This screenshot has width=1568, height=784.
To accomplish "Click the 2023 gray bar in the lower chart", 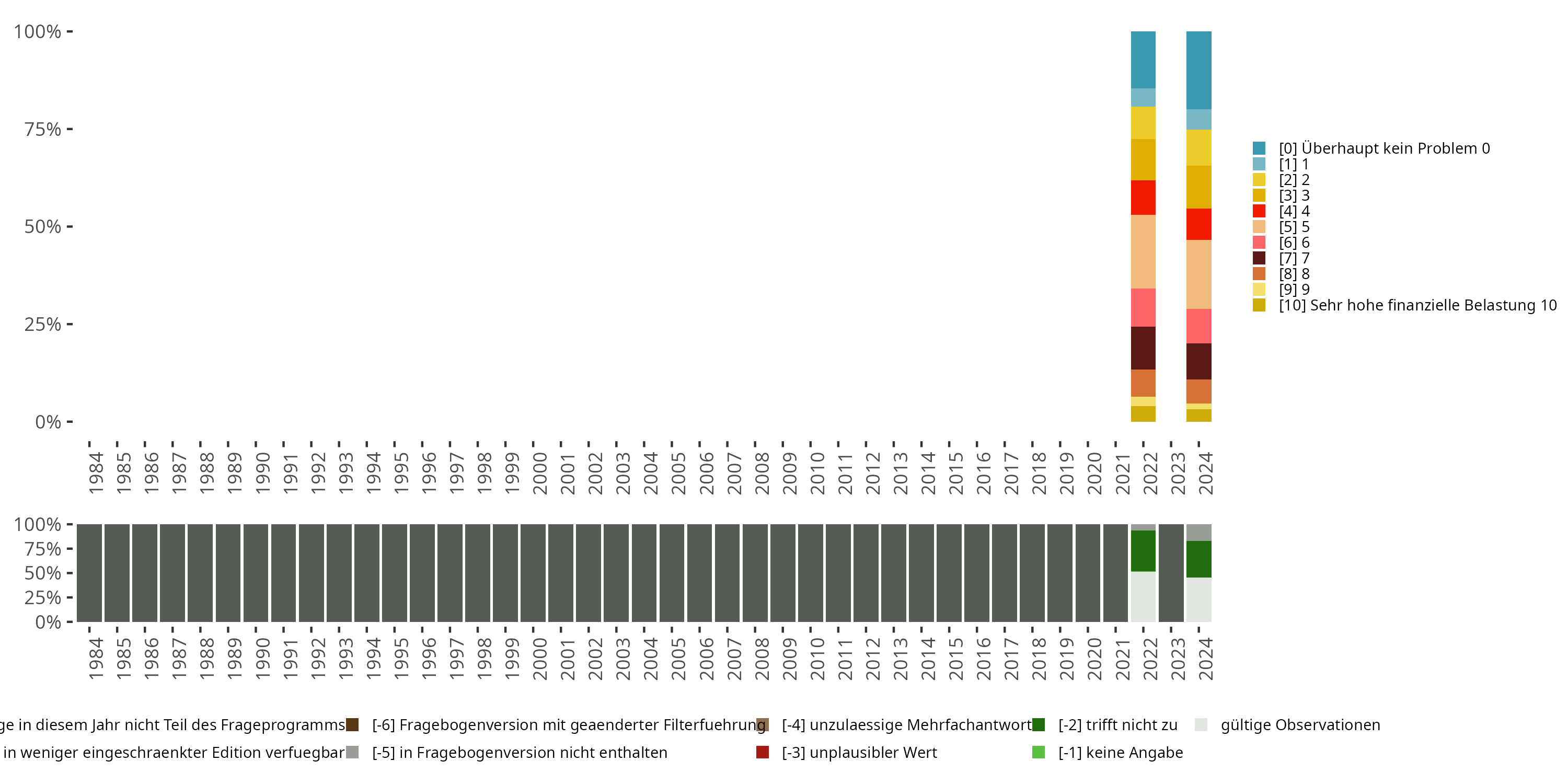I will (1171, 573).
